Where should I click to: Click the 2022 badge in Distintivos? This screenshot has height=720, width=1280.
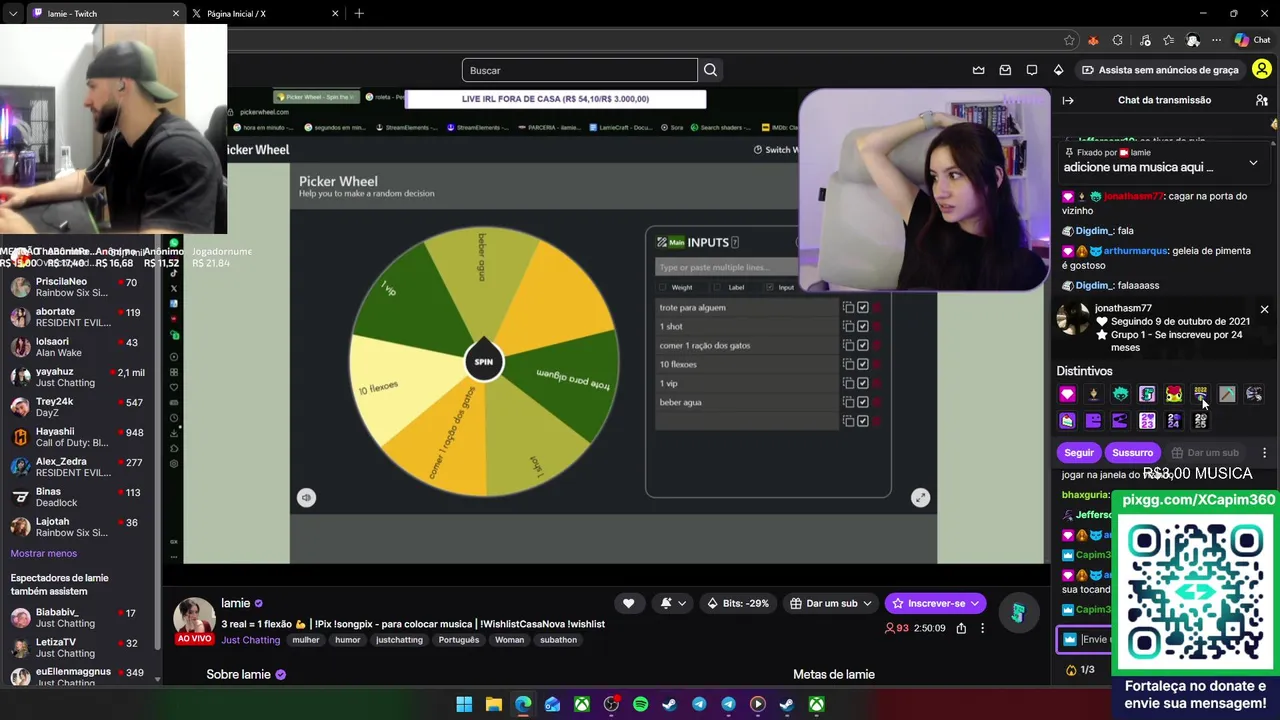1200,394
